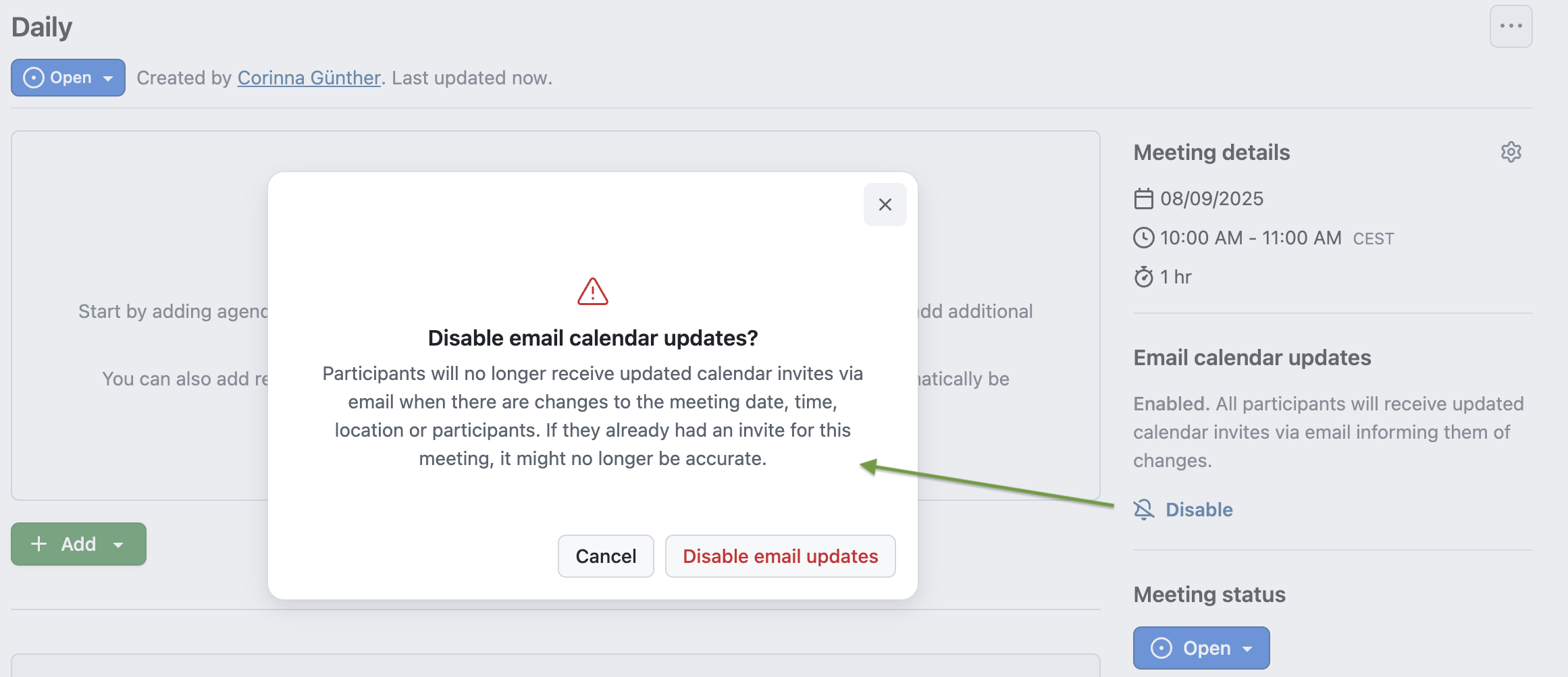Click the red warning triangle in the dialog
Screen dimensions: 1568x677
[x=592, y=292]
